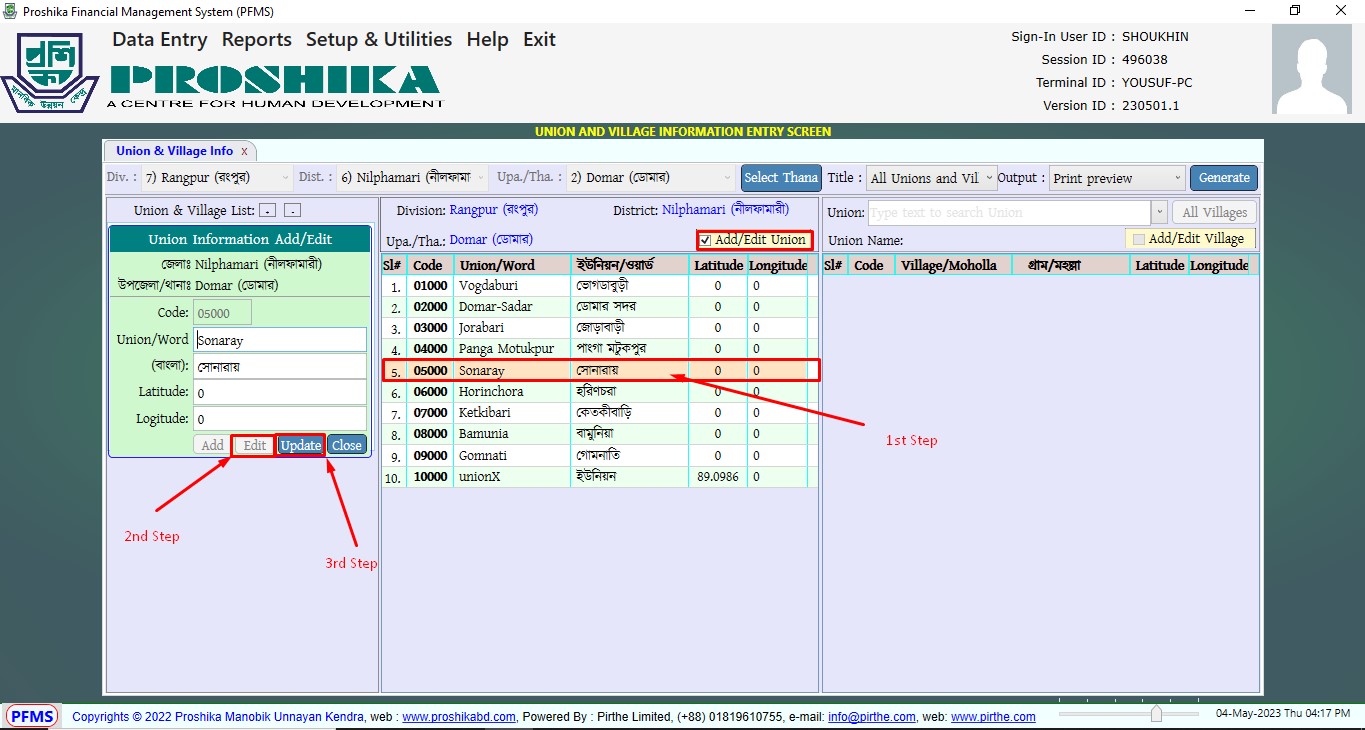
Task: Select the unionX union row
Action: coord(599,476)
